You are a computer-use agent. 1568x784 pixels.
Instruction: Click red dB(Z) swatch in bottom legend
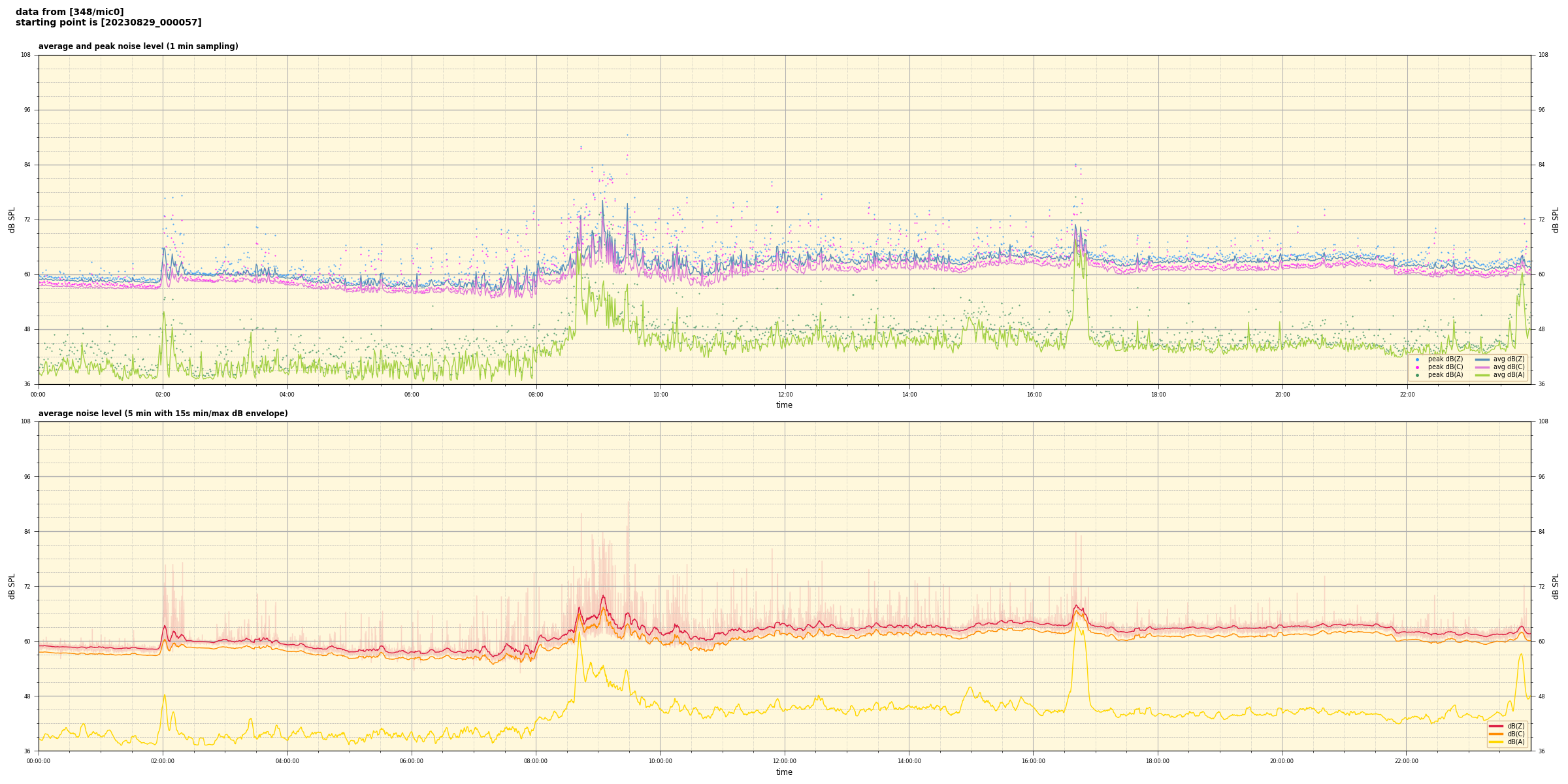coord(1496,726)
